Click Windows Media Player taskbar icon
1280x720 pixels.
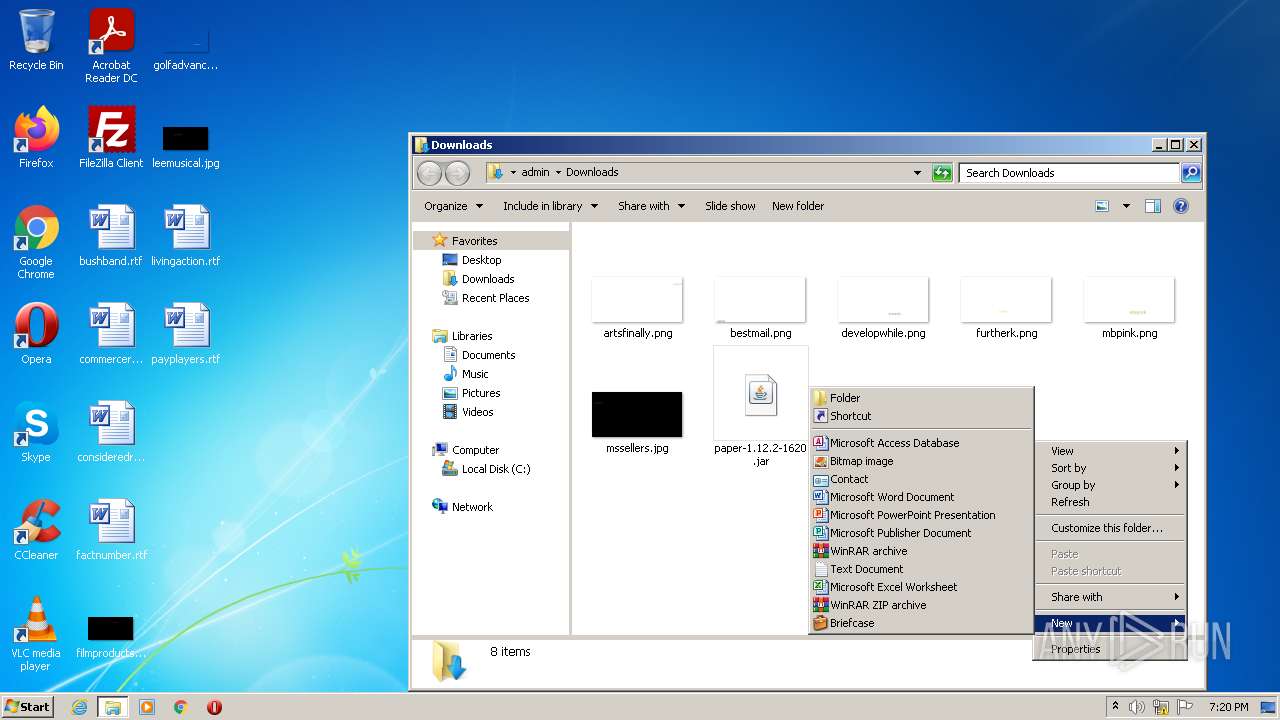click(147, 707)
